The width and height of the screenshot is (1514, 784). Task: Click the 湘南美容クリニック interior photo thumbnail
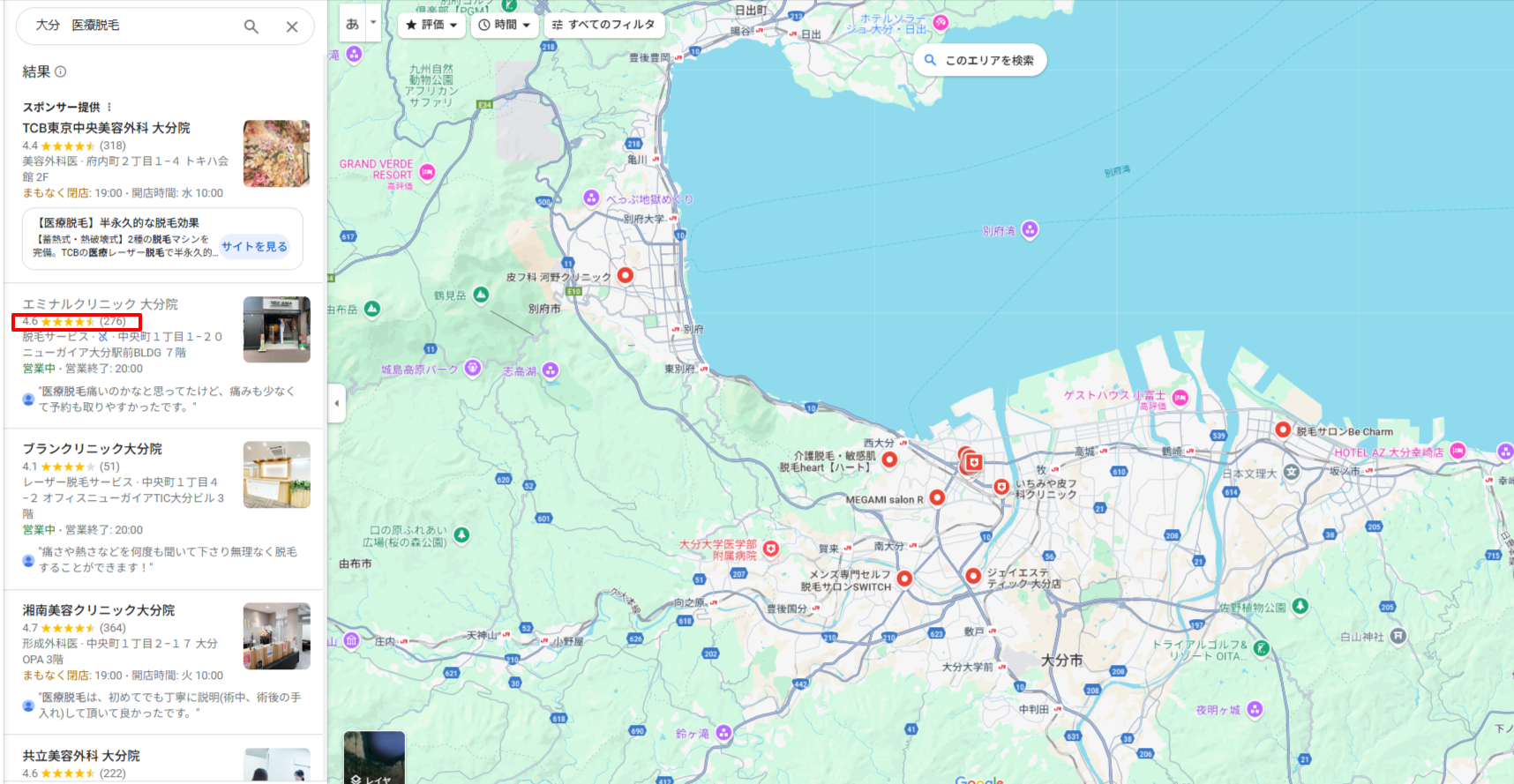click(277, 636)
